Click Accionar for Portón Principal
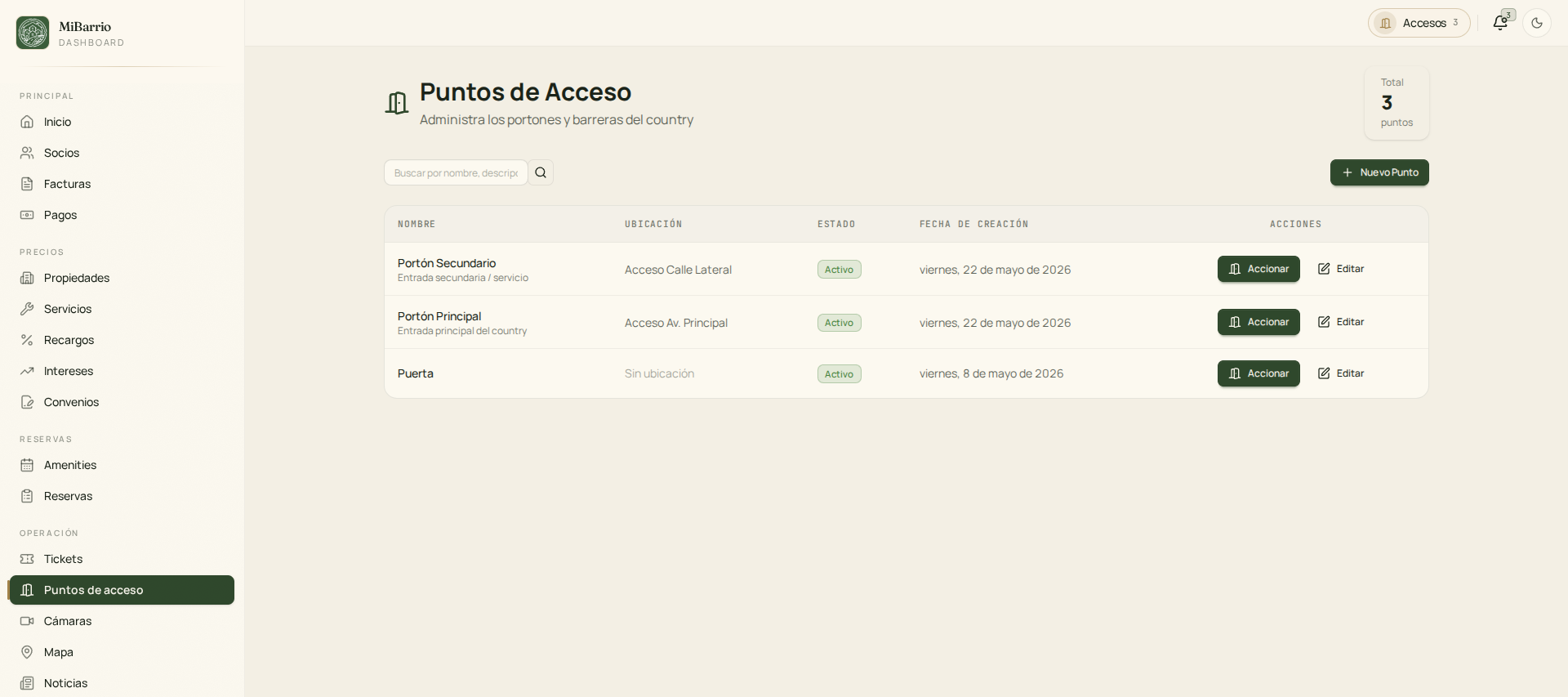This screenshot has width=1568, height=697. click(x=1258, y=322)
